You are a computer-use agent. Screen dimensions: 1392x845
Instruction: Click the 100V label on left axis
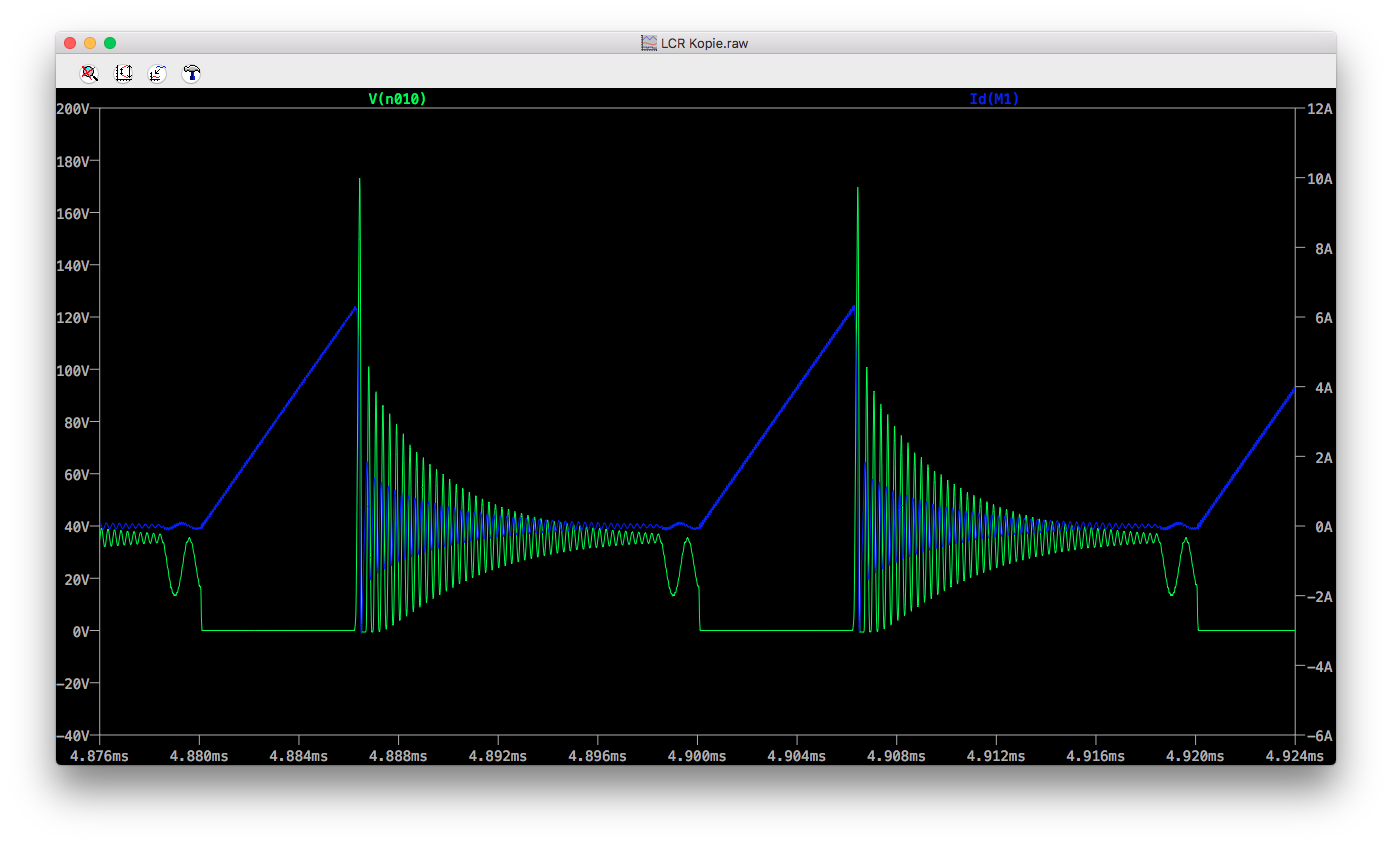click(75, 370)
